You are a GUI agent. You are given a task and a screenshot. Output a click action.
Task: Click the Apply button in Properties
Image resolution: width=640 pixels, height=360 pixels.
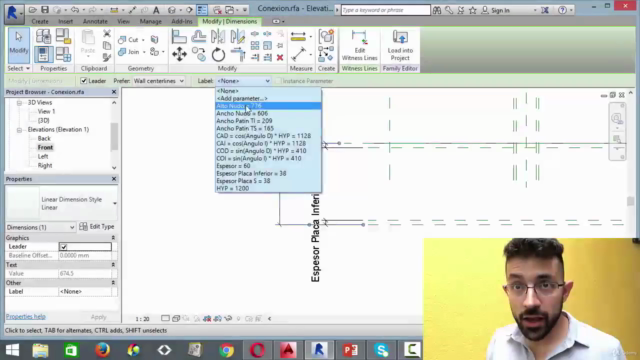pyautogui.click(x=98, y=317)
